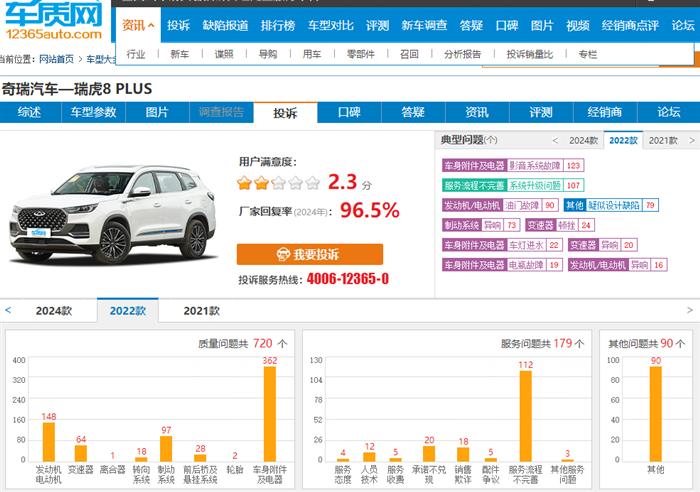Go to previous years in 典型问题 panel
Screen dimensions: 700x492
(555, 141)
